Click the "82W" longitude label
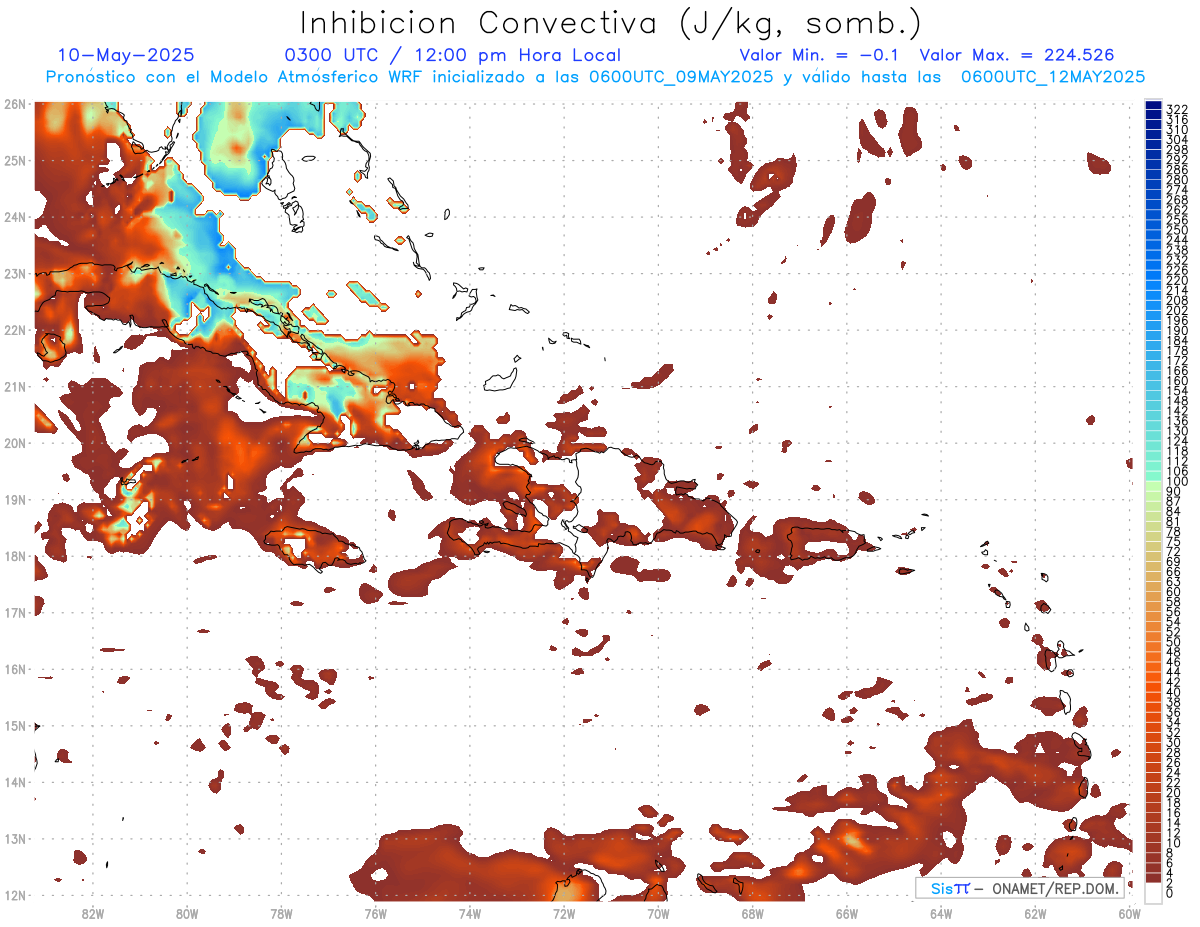1200x927 pixels. tap(92, 913)
